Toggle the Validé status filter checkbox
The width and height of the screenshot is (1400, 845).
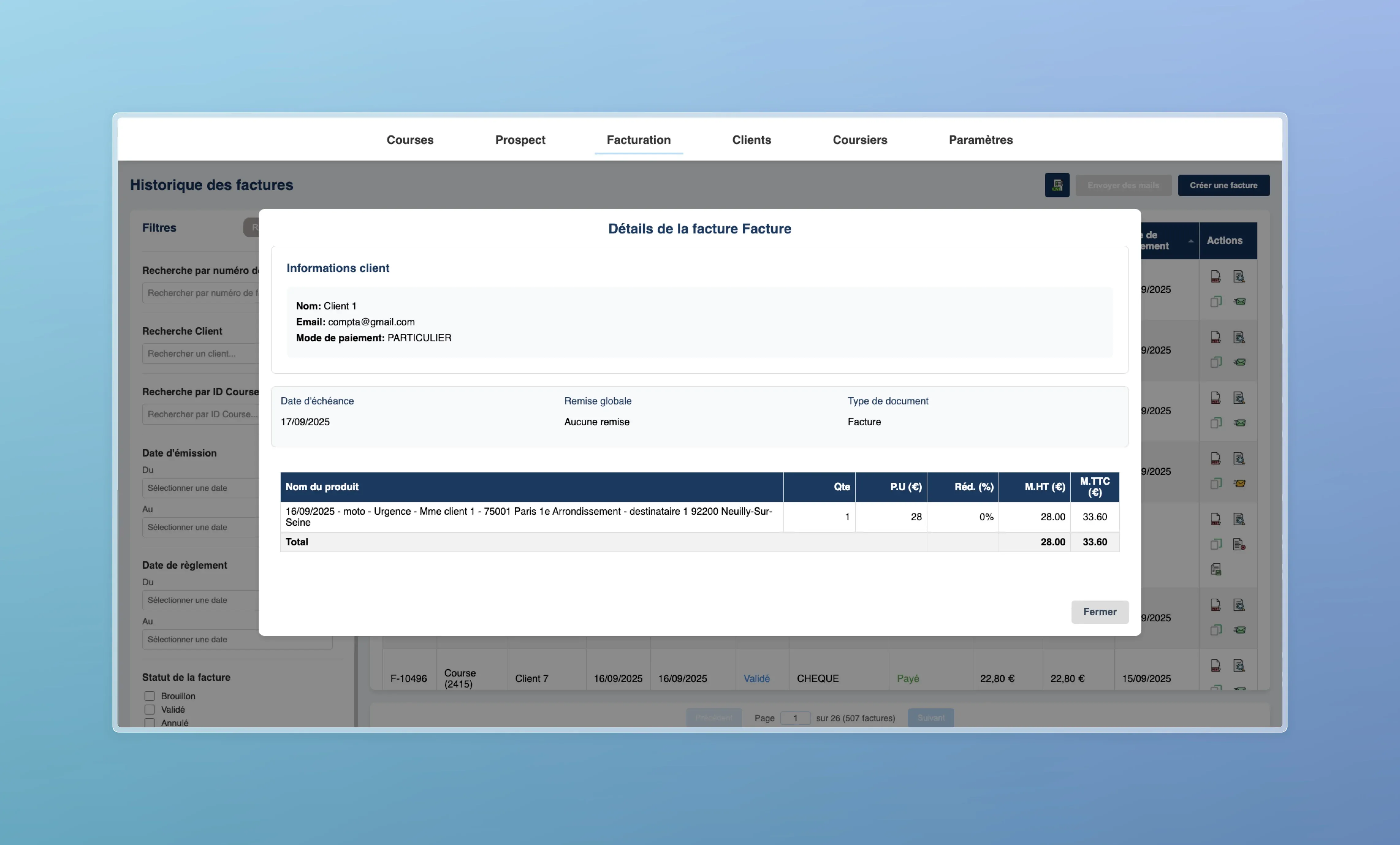150,709
